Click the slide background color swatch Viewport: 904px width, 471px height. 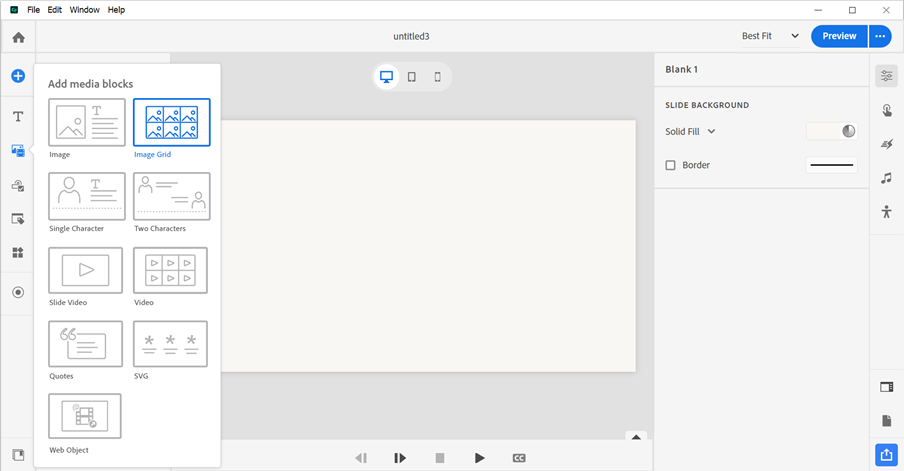click(831, 131)
